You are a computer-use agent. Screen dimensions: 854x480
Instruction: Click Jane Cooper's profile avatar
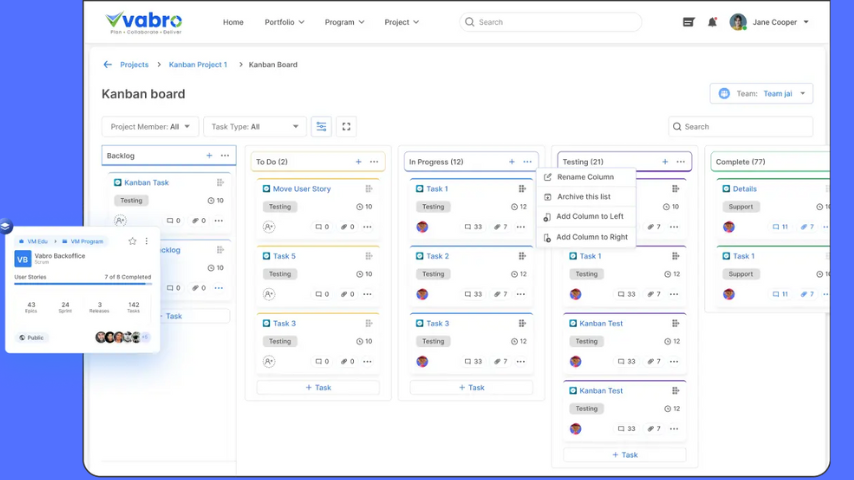pyautogui.click(x=738, y=22)
